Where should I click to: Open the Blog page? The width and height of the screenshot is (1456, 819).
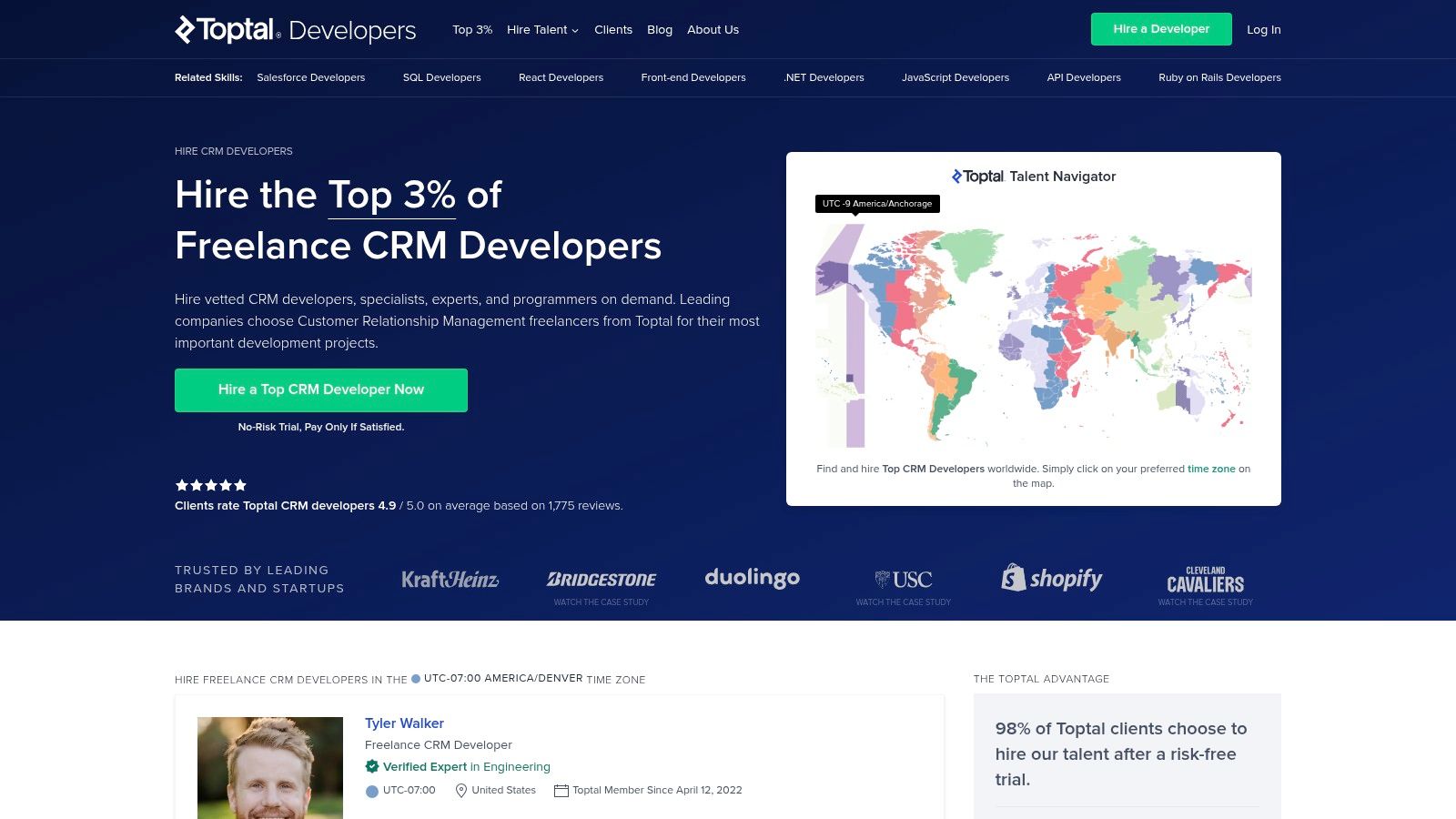pos(660,29)
